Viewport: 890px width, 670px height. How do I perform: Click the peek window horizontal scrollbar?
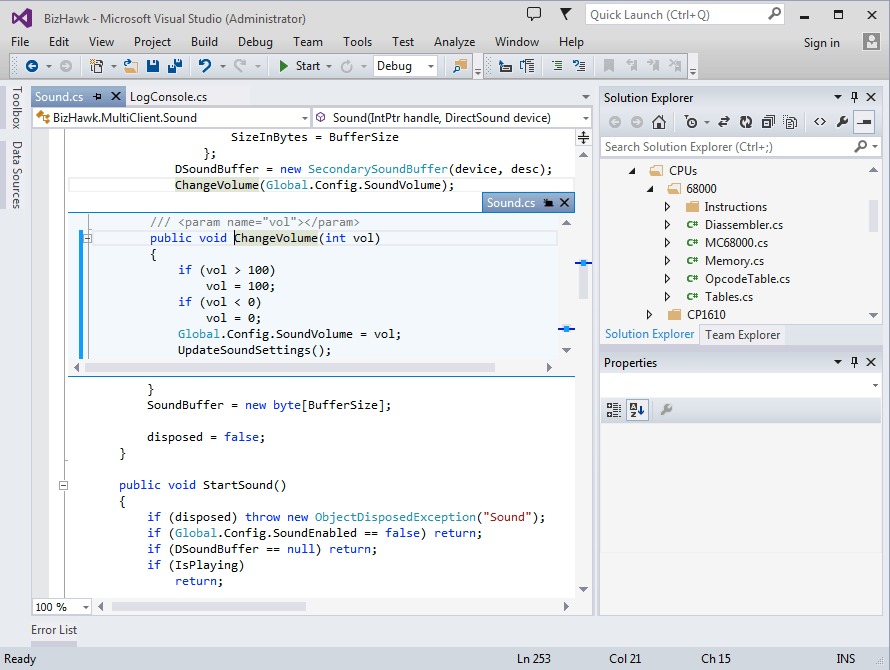point(289,368)
